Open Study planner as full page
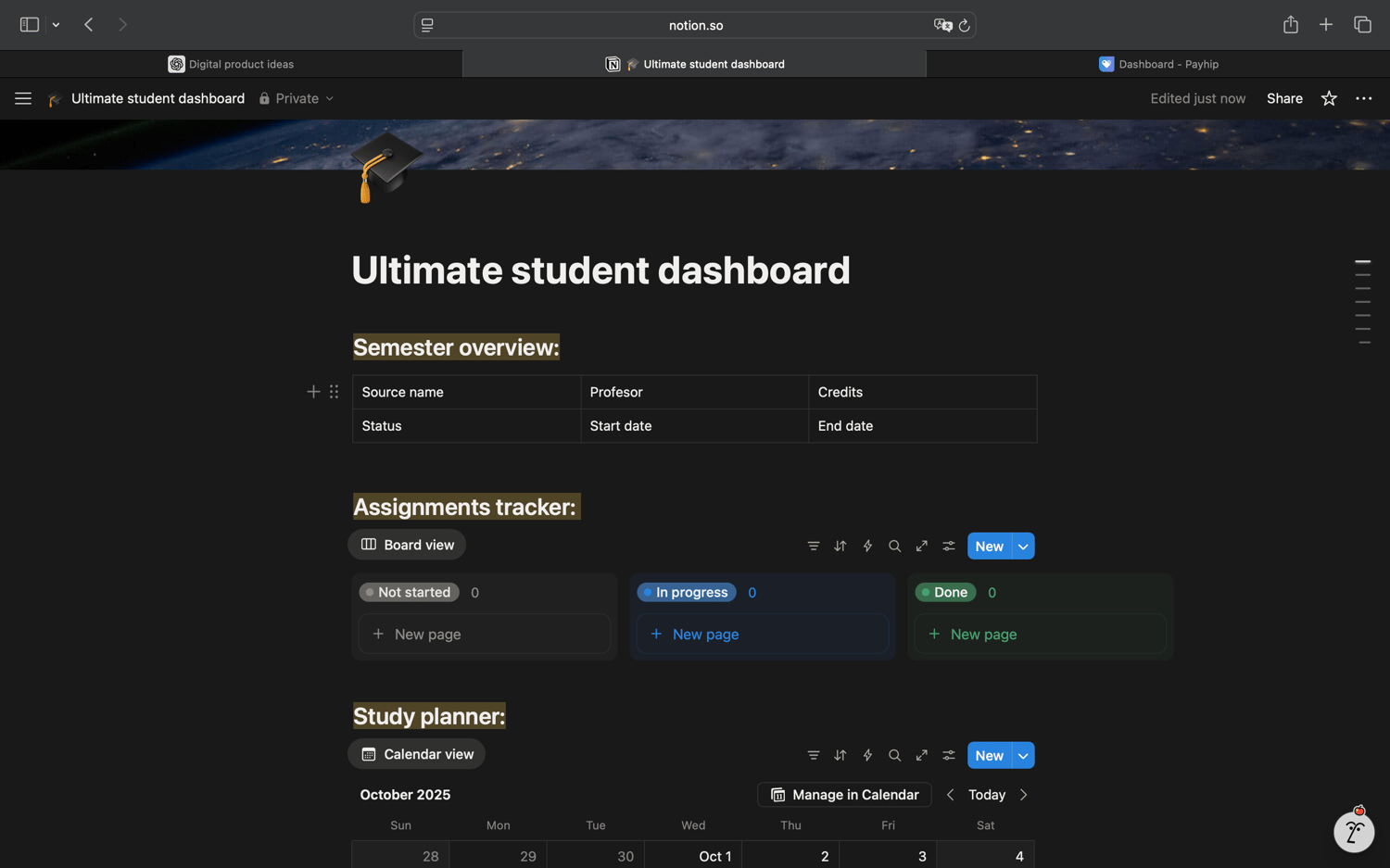Screen dimensions: 1390x868 pyautogui.click(x=921, y=756)
